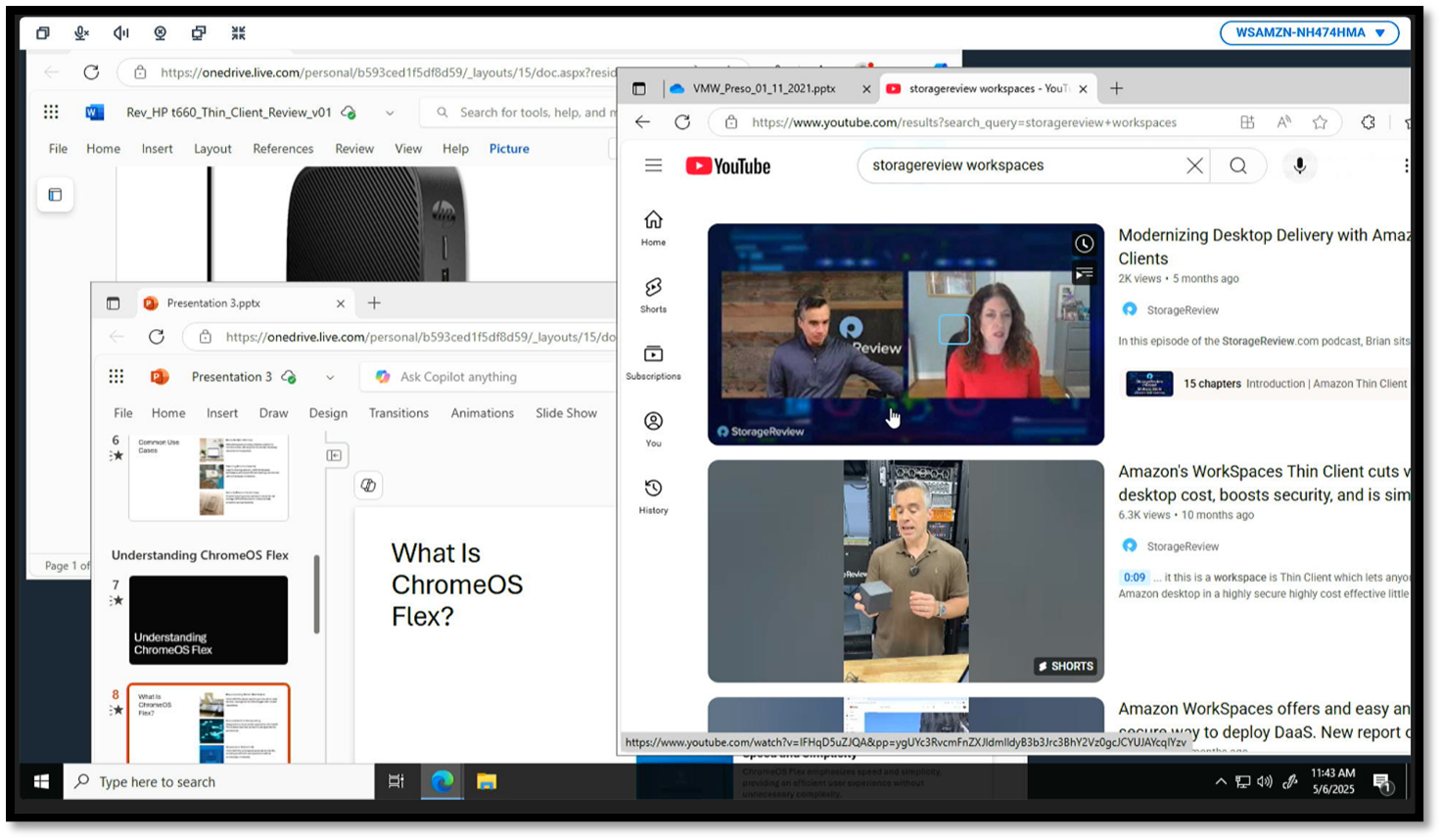Switch to the References tab in Word
The width and height of the screenshot is (1442, 840).
tap(283, 149)
